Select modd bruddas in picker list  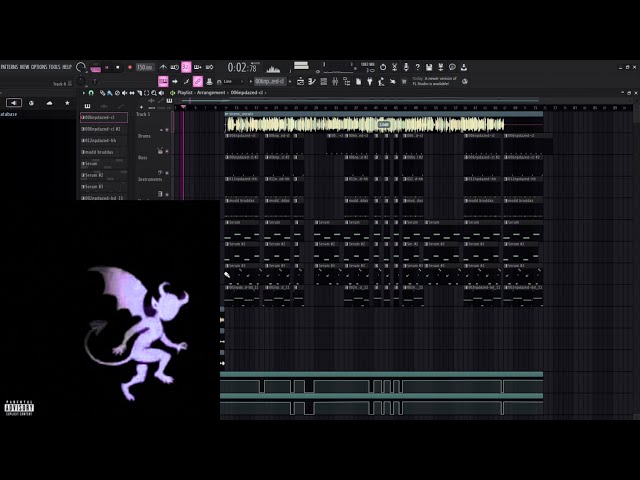coord(104,152)
